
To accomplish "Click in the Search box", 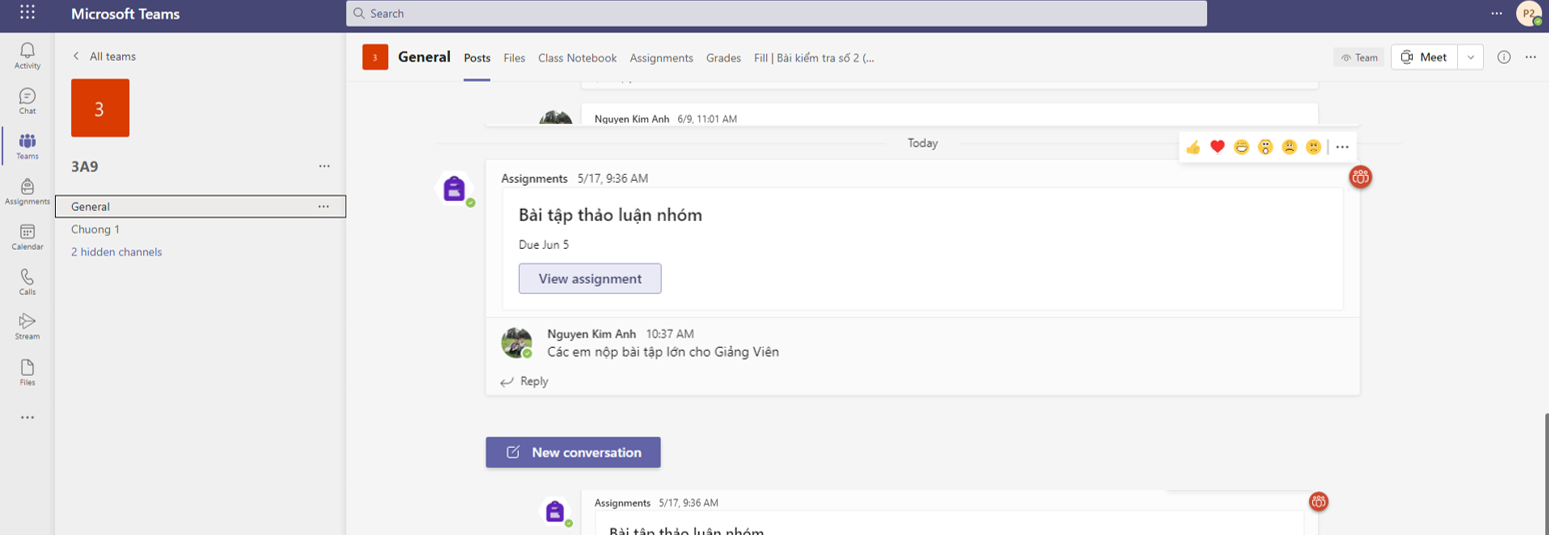I will (x=775, y=13).
